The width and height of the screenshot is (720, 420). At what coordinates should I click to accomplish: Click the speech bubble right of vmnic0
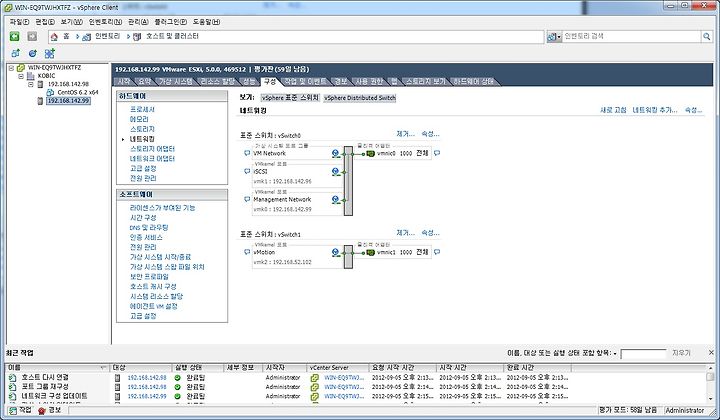click(437, 153)
